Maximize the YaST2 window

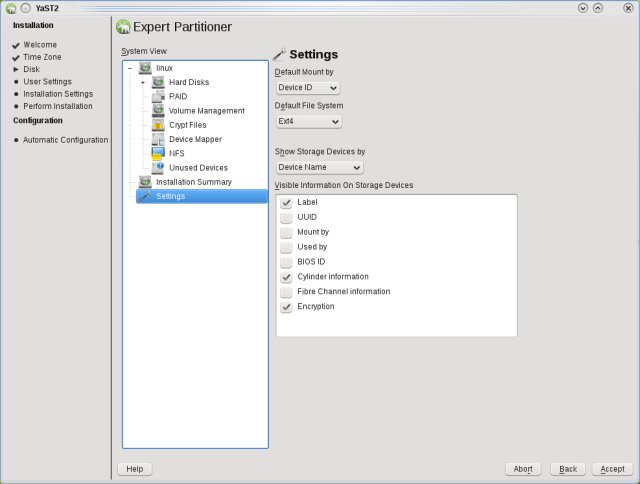[598, 8]
